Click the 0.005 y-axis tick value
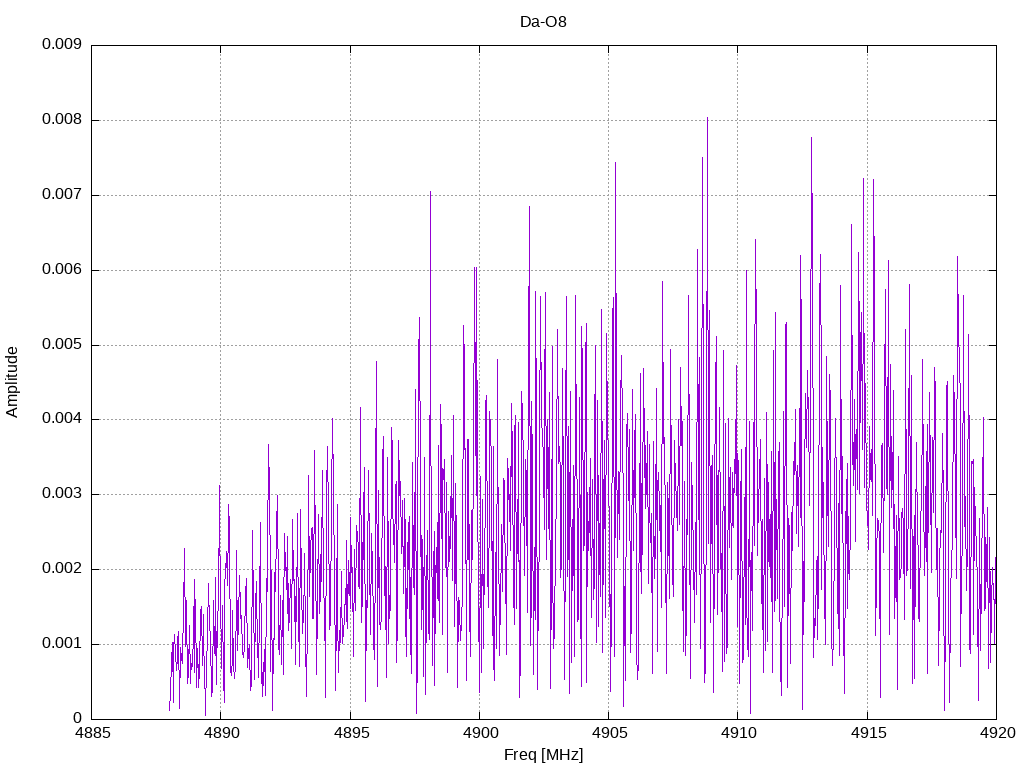Image resolution: width=1024 pixels, height=768 pixels. pyautogui.click(x=62, y=344)
